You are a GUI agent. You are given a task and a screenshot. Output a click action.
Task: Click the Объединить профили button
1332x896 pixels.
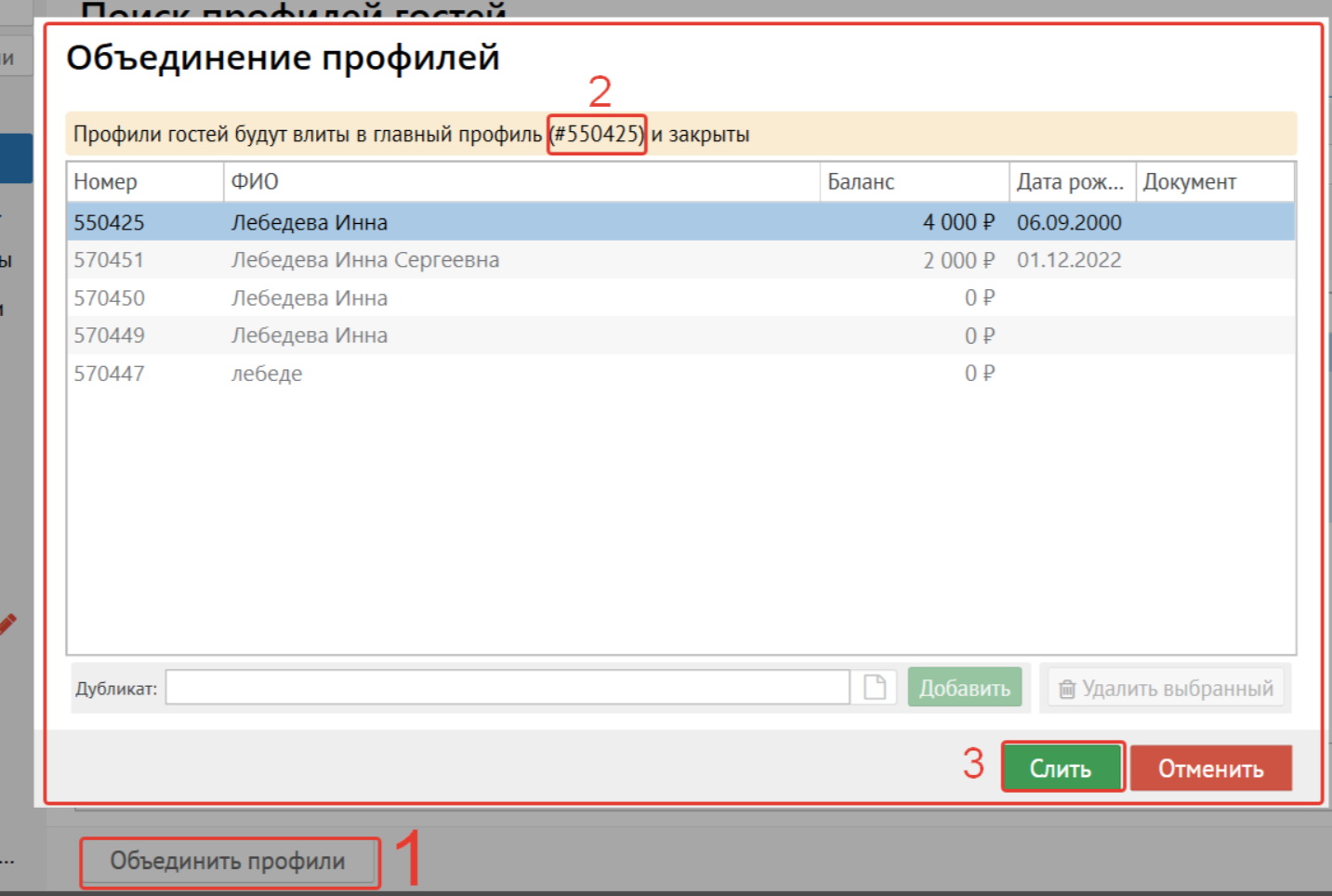tap(229, 862)
